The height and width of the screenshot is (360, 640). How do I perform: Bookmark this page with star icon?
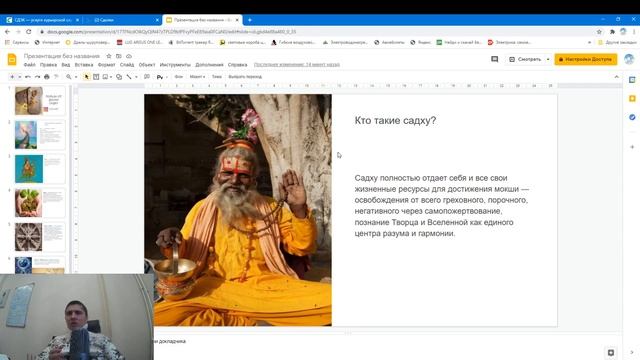[599, 31]
